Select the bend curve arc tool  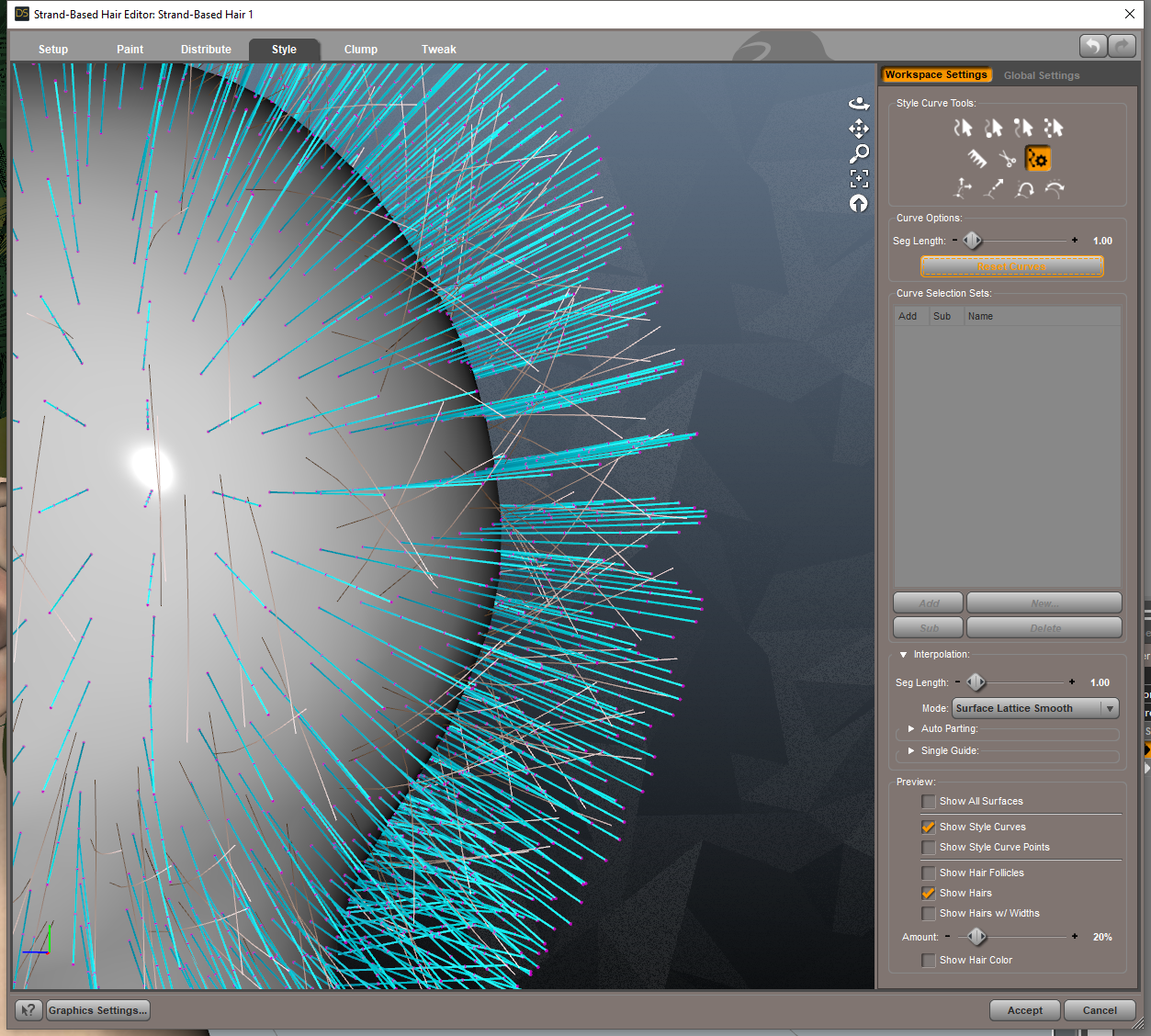coord(1055,188)
